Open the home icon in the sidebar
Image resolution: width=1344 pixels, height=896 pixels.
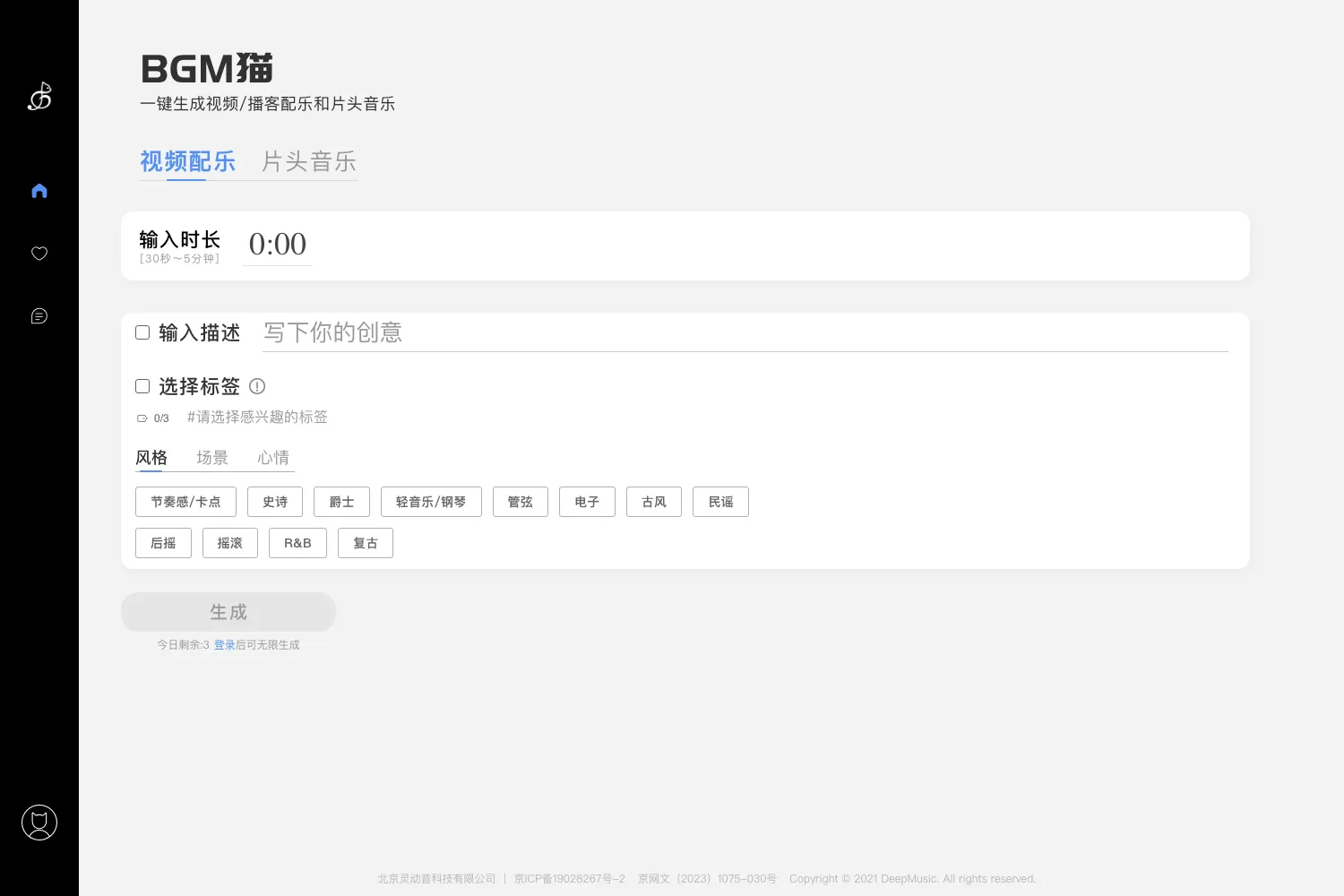39,191
